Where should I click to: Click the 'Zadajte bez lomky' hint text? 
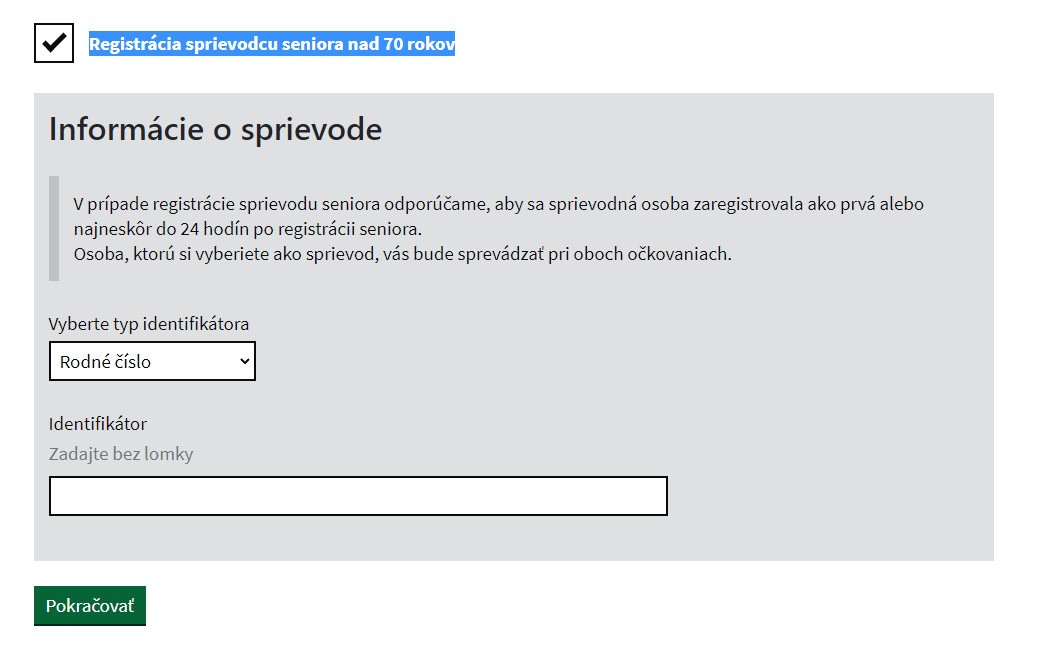pyautogui.click(x=121, y=454)
